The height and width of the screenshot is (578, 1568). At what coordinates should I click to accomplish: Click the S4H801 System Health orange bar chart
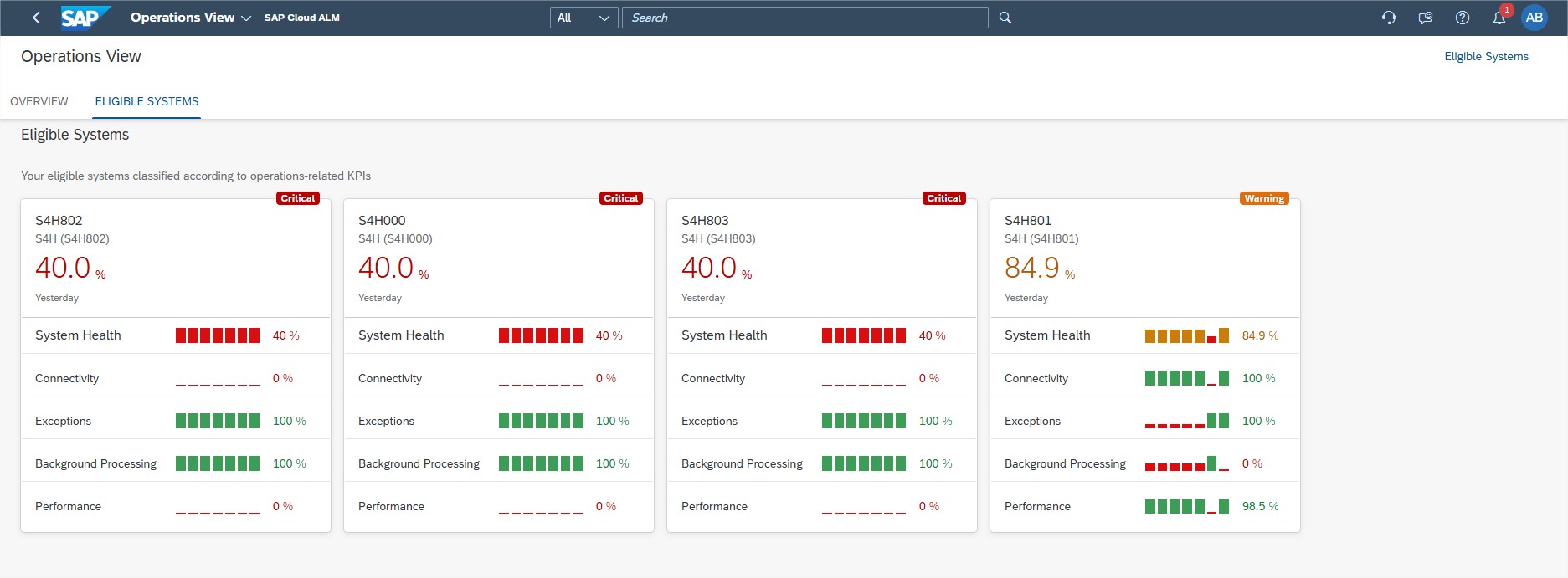(1186, 335)
